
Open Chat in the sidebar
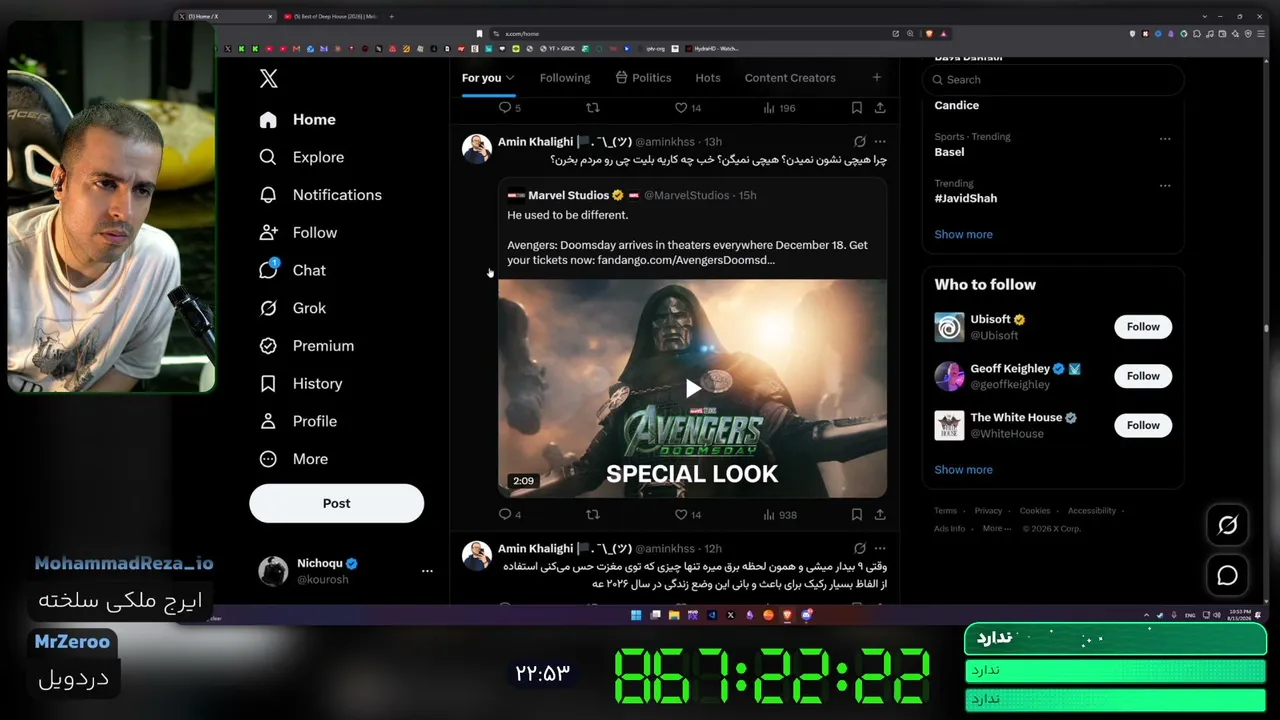pyautogui.click(x=292, y=270)
